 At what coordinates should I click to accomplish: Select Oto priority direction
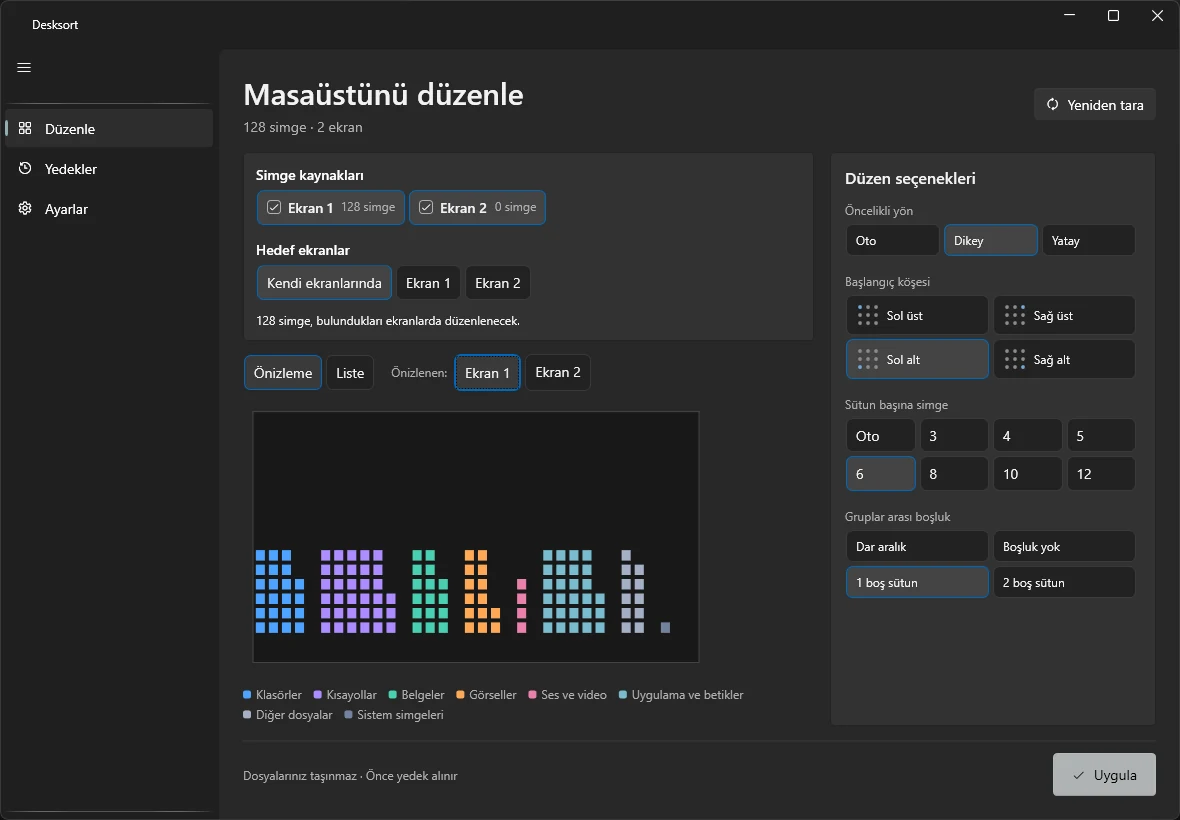tap(893, 240)
